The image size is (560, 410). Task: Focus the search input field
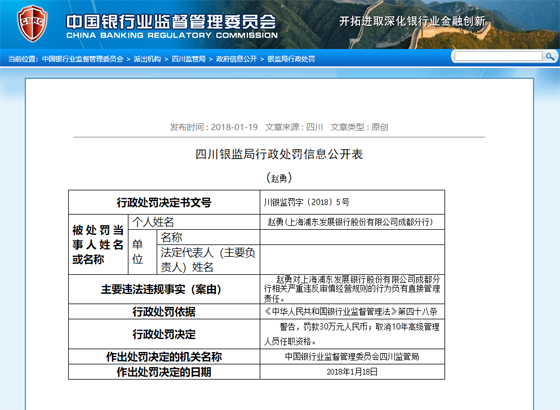pyautogui.click(x=499, y=56)
